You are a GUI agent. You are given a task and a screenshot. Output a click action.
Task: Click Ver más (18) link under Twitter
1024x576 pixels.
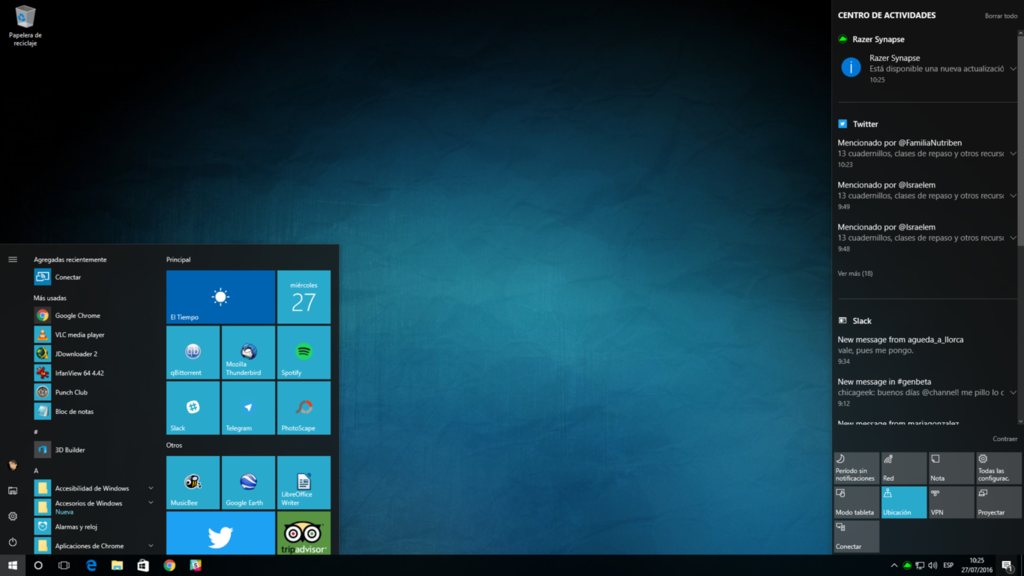855,274
